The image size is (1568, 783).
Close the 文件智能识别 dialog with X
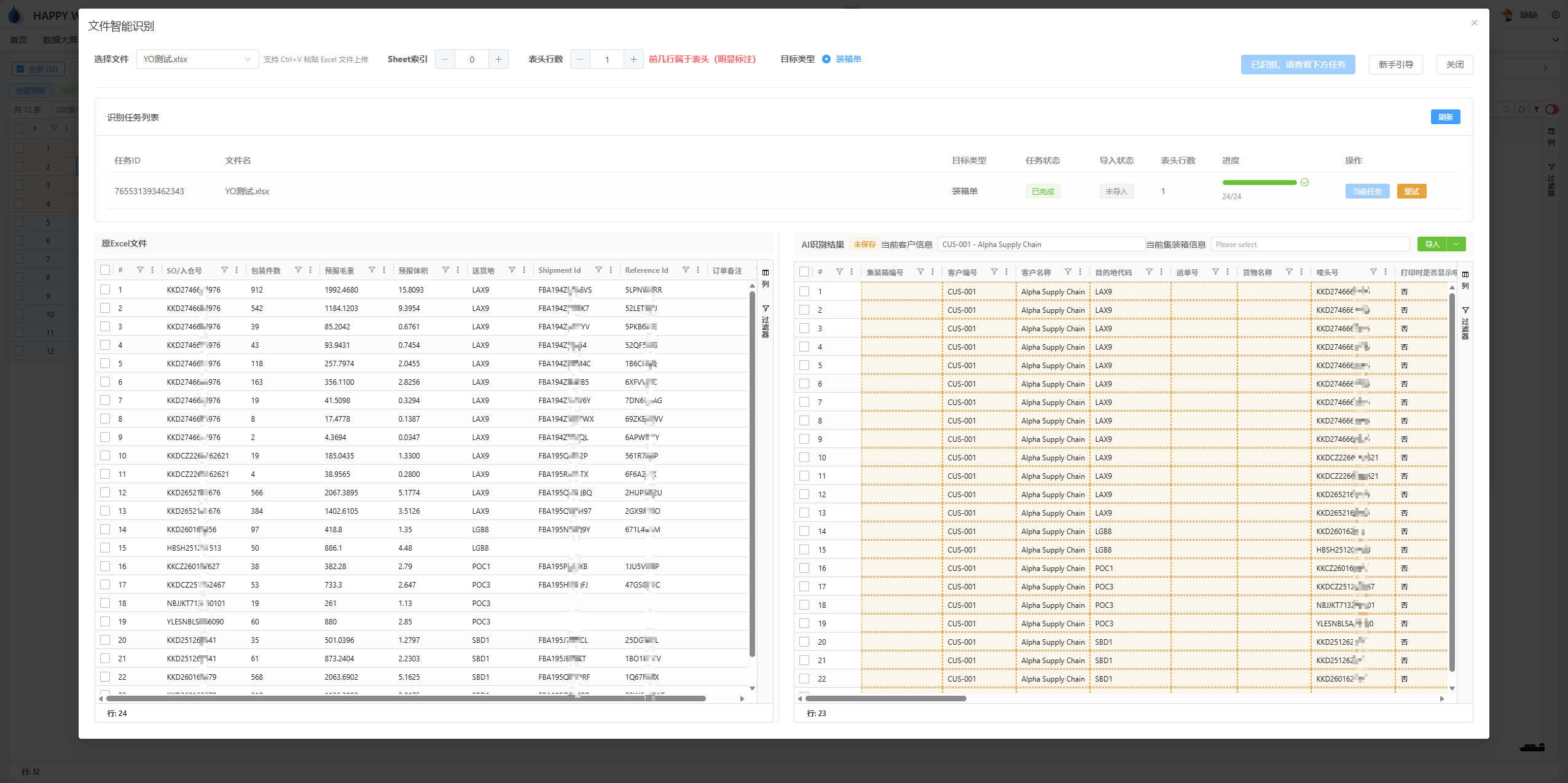pos(1474,23)
